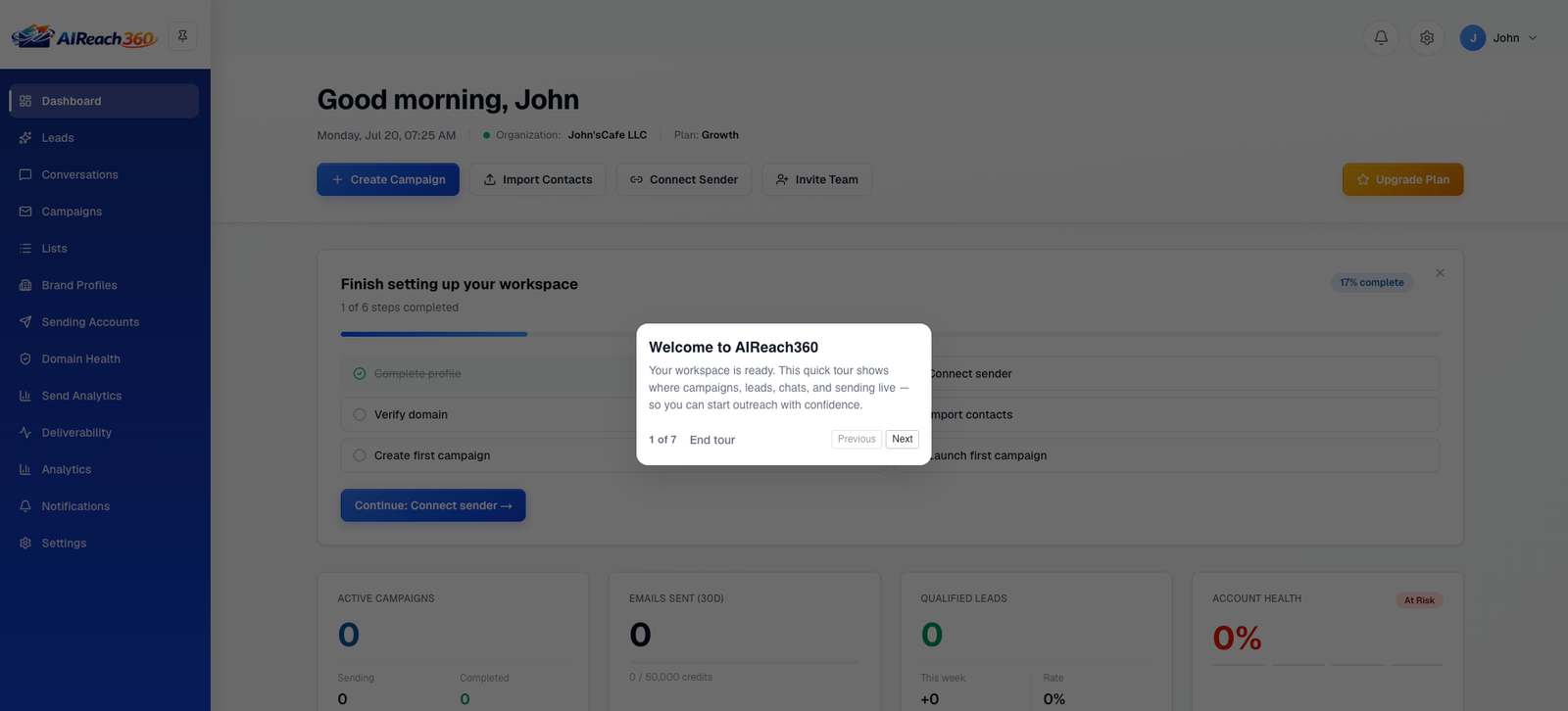The height and width of the screenshot is (711, 1568).
Task: Go to Domain Health page
Action: pos(104,358)
